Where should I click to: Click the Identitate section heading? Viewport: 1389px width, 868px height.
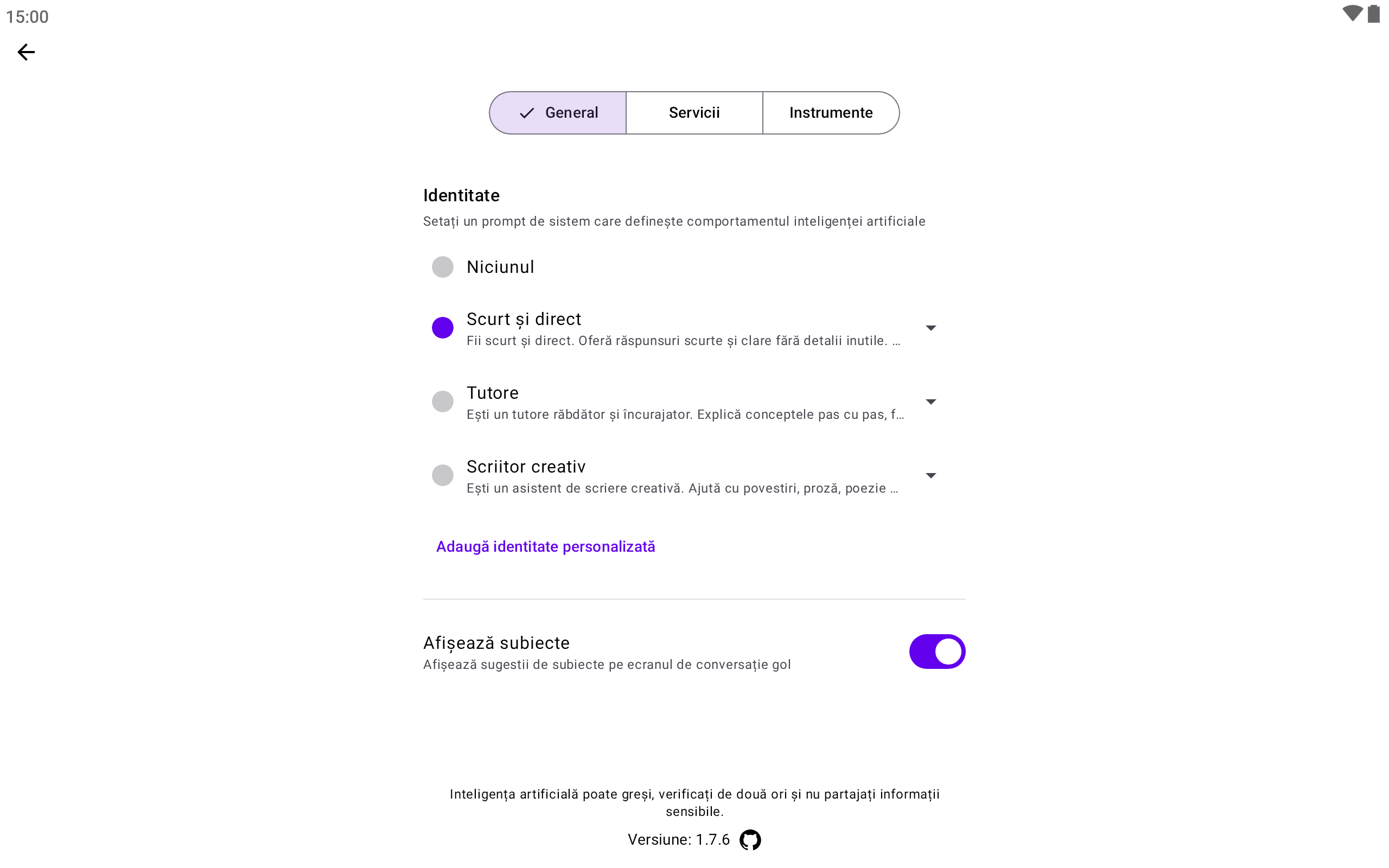[461, 195]
